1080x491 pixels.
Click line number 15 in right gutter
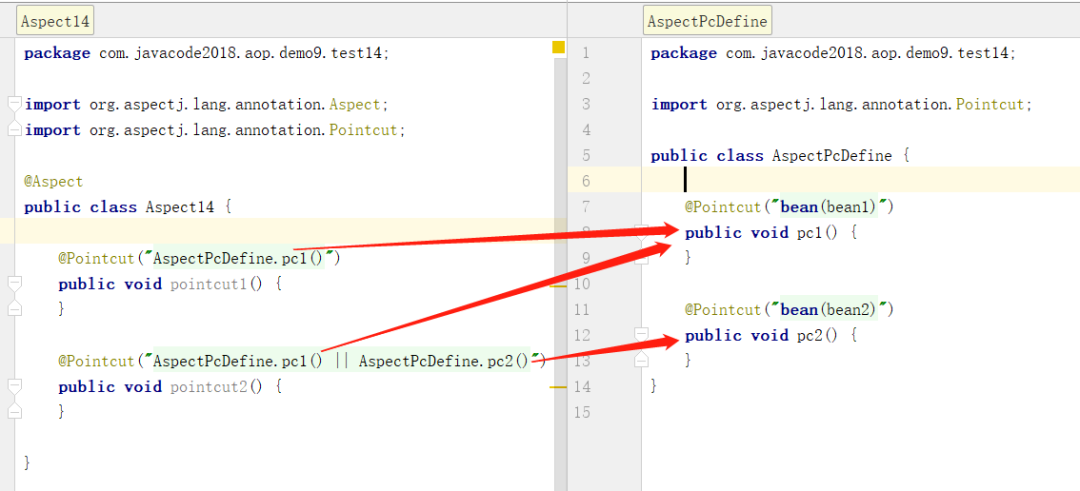tap(582, 412)
